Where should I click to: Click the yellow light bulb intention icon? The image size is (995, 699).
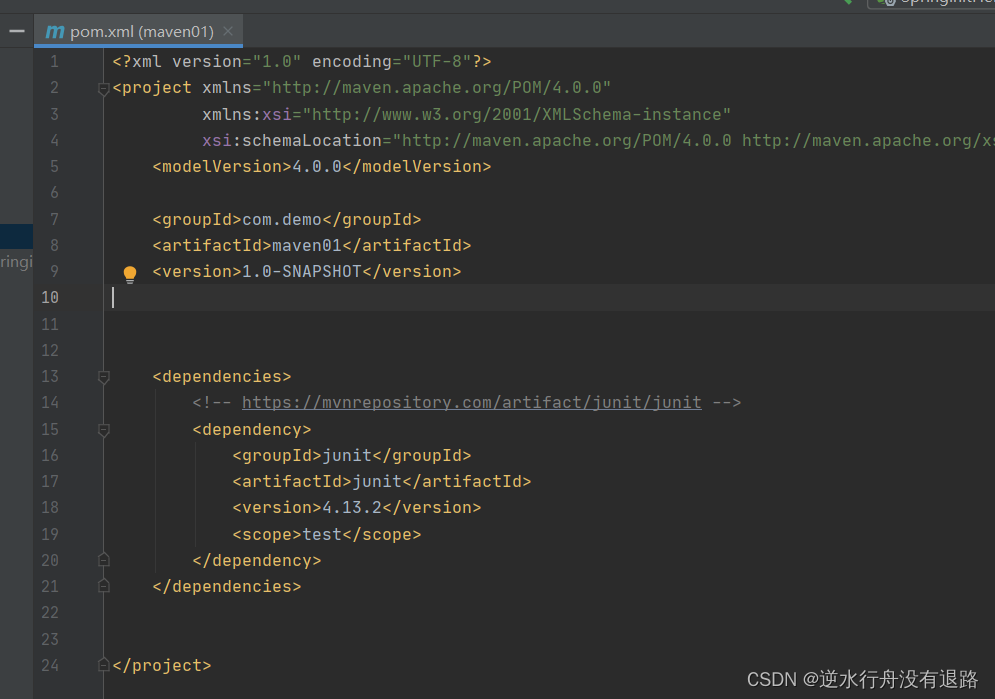pos(129,274)
